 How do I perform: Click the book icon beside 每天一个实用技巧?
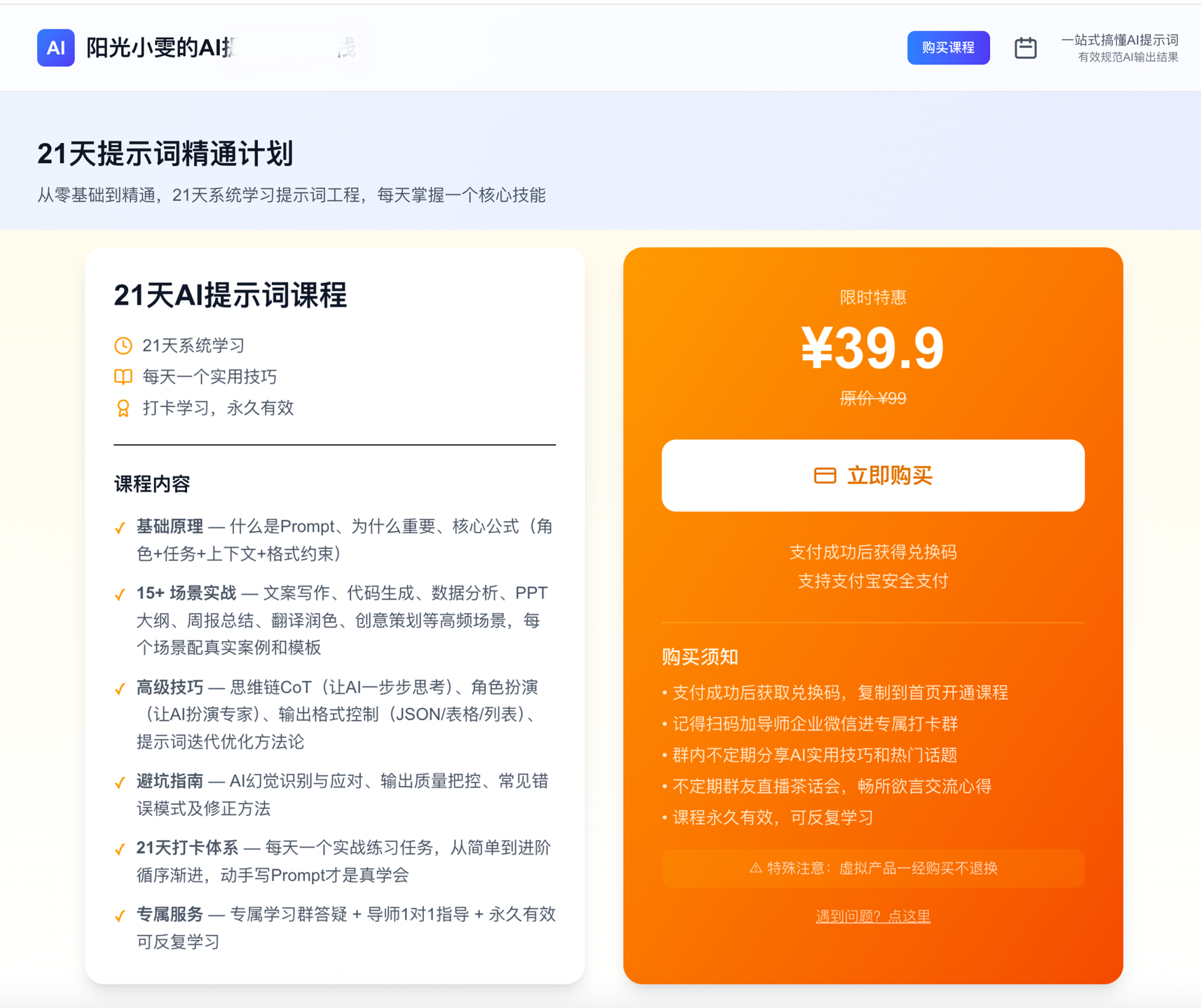123,377
